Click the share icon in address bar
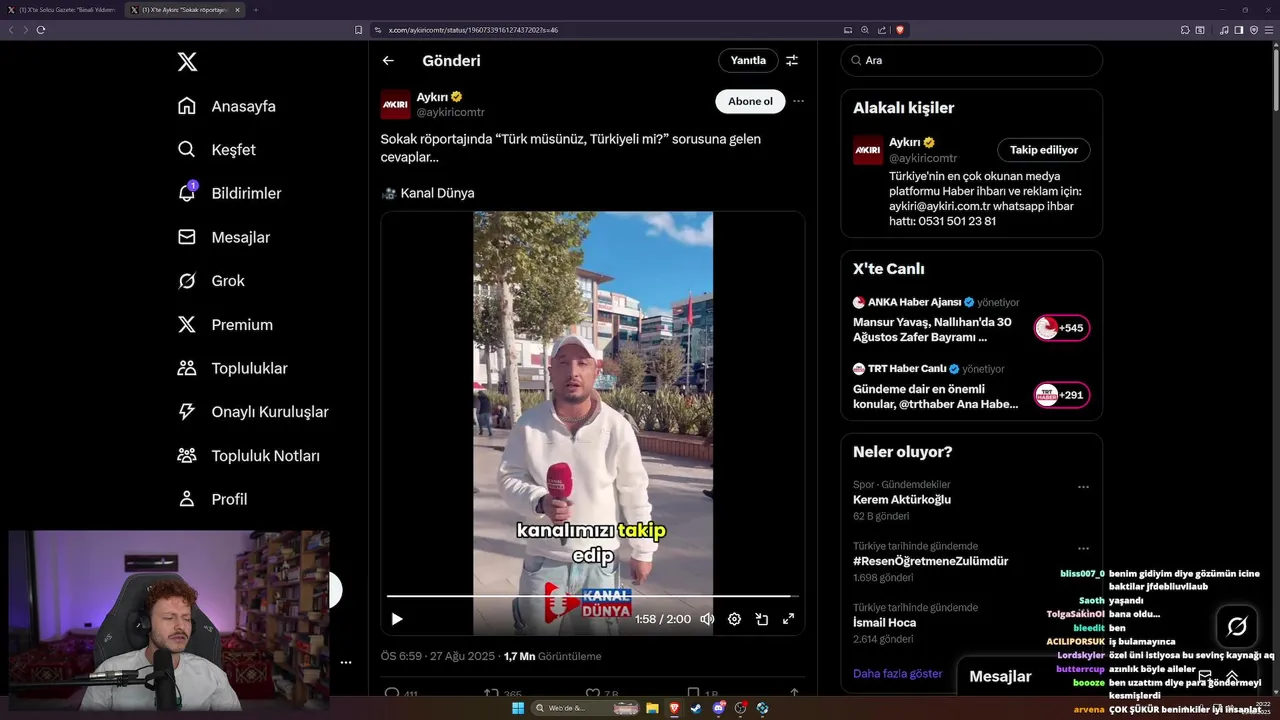Image resolution: width=1280 pixels, height=720 pixels. click(x=881, y=30)
